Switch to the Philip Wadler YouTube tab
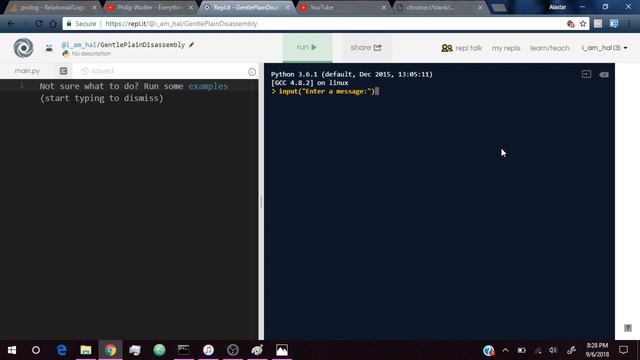This screenshot has width=640, height=360. 149,7
